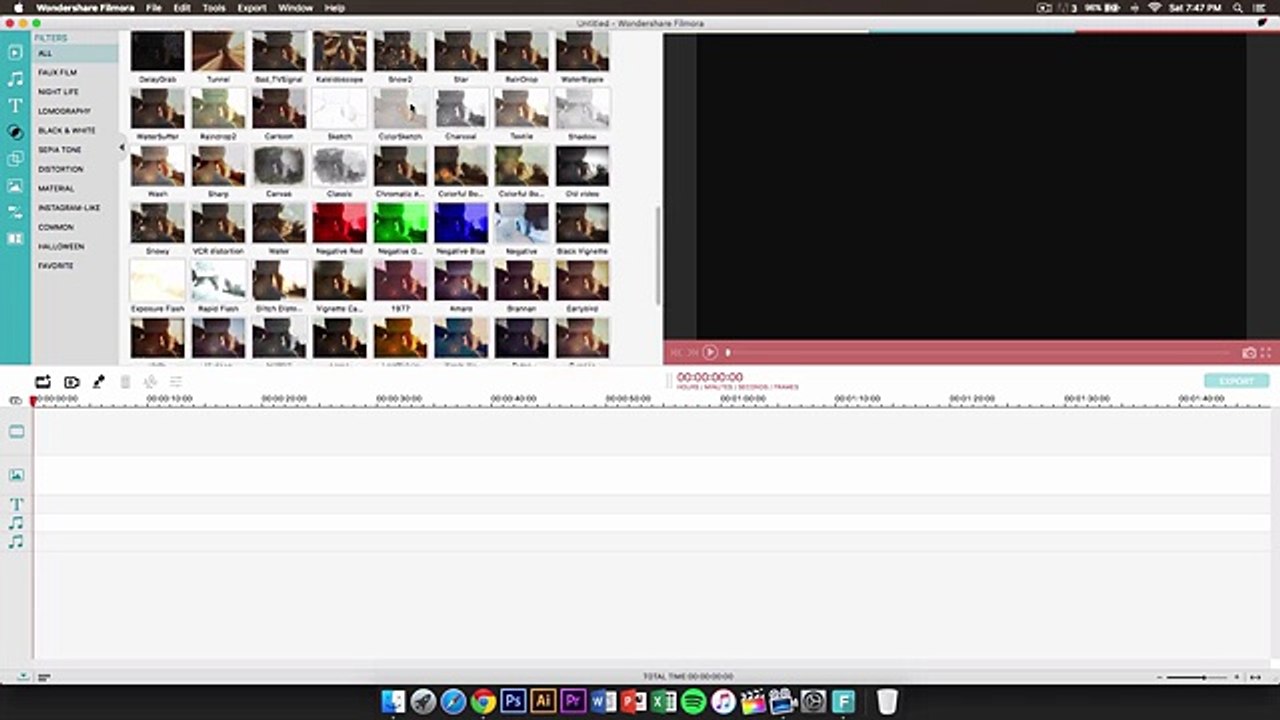Open Photoshop from the dock
This screenshot has height=720, width=1280.
point(513,701)
